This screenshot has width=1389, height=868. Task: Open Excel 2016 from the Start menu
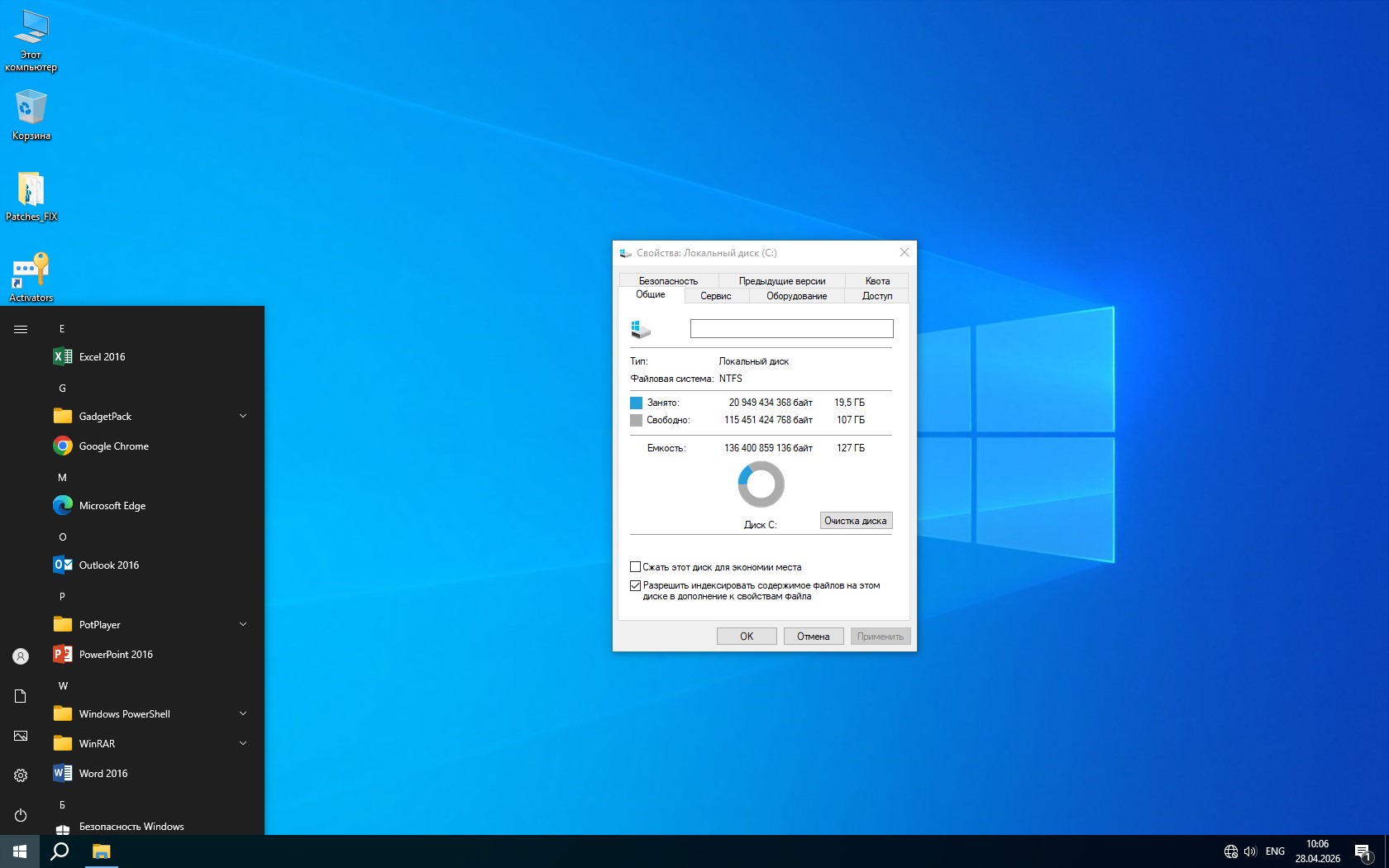coord(102,357)
